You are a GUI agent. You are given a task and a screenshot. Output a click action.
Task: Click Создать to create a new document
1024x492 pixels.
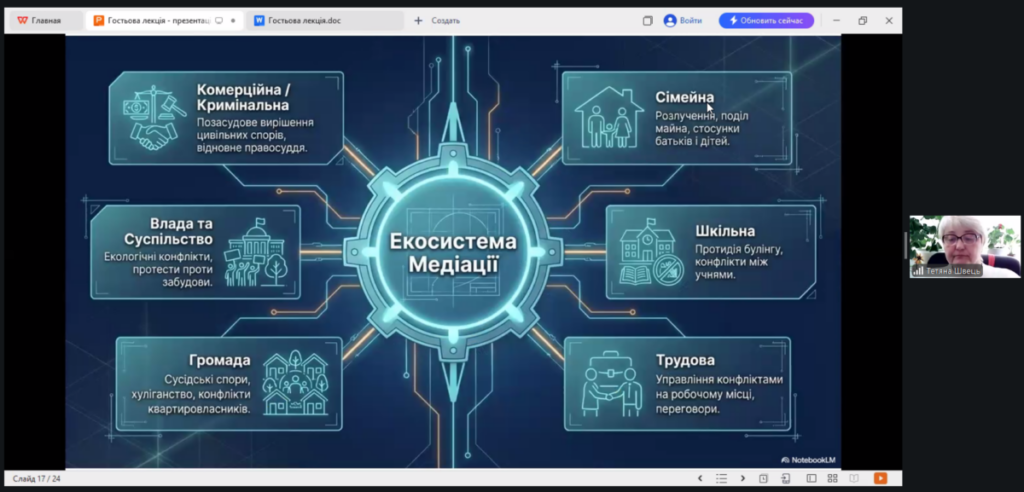coord(437,20)
